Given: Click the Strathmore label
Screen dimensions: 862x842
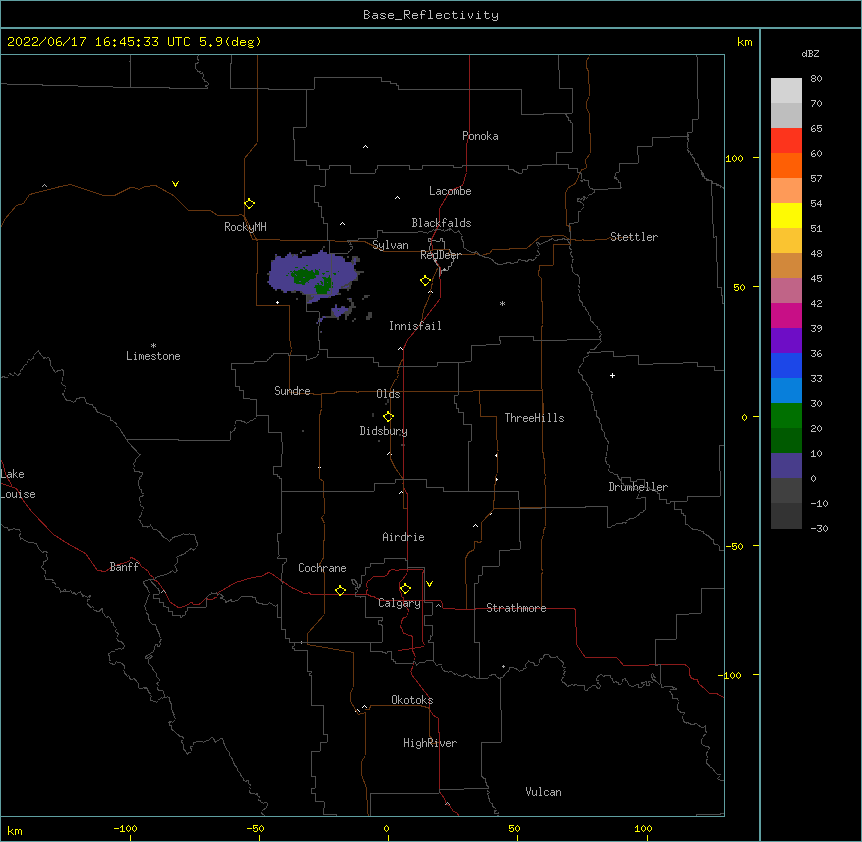Looking at the screenshot, I should 516,608.
